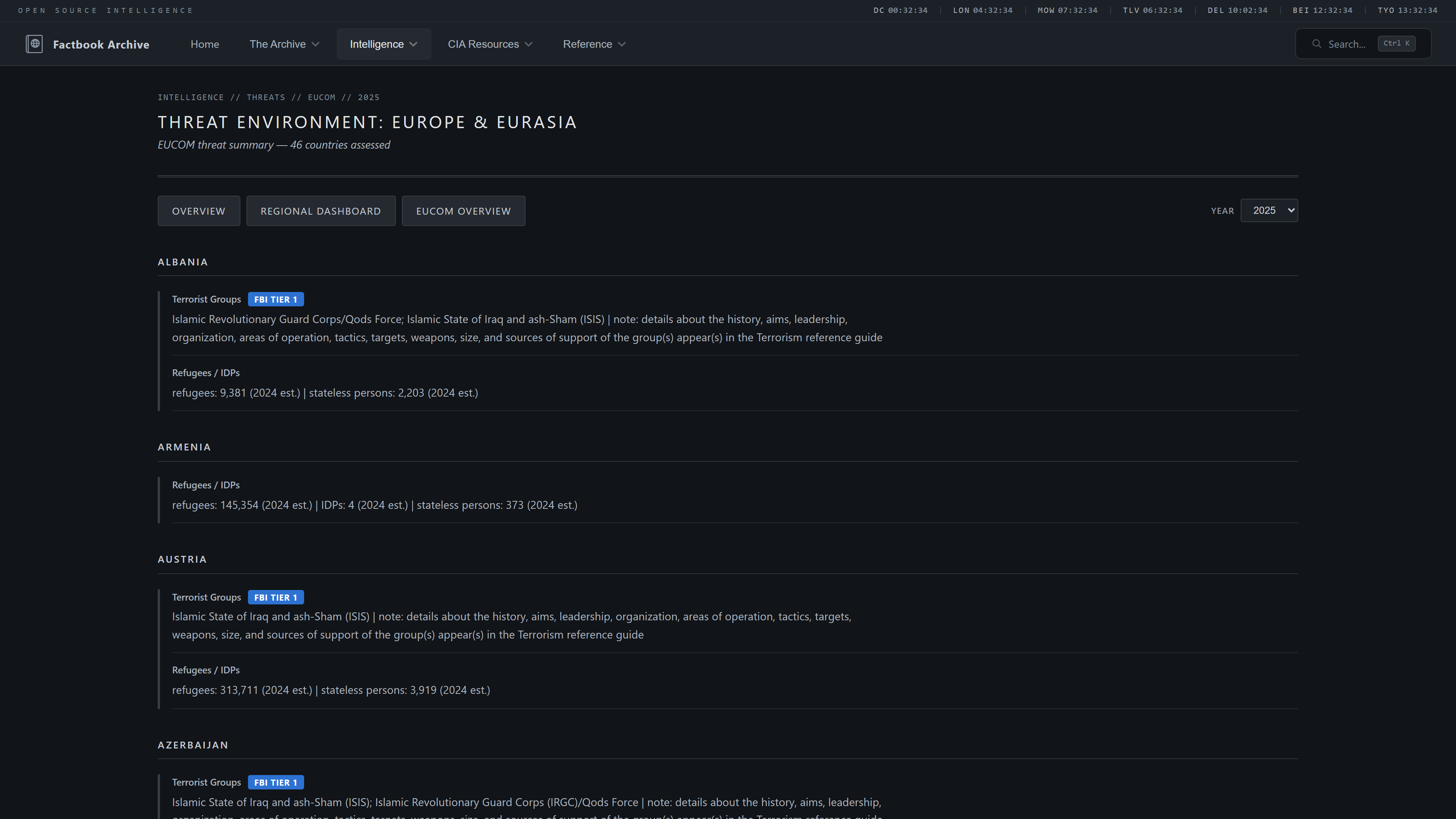Open the Intelligence menu
1456x819 pixels.
[x=377, y=44]
